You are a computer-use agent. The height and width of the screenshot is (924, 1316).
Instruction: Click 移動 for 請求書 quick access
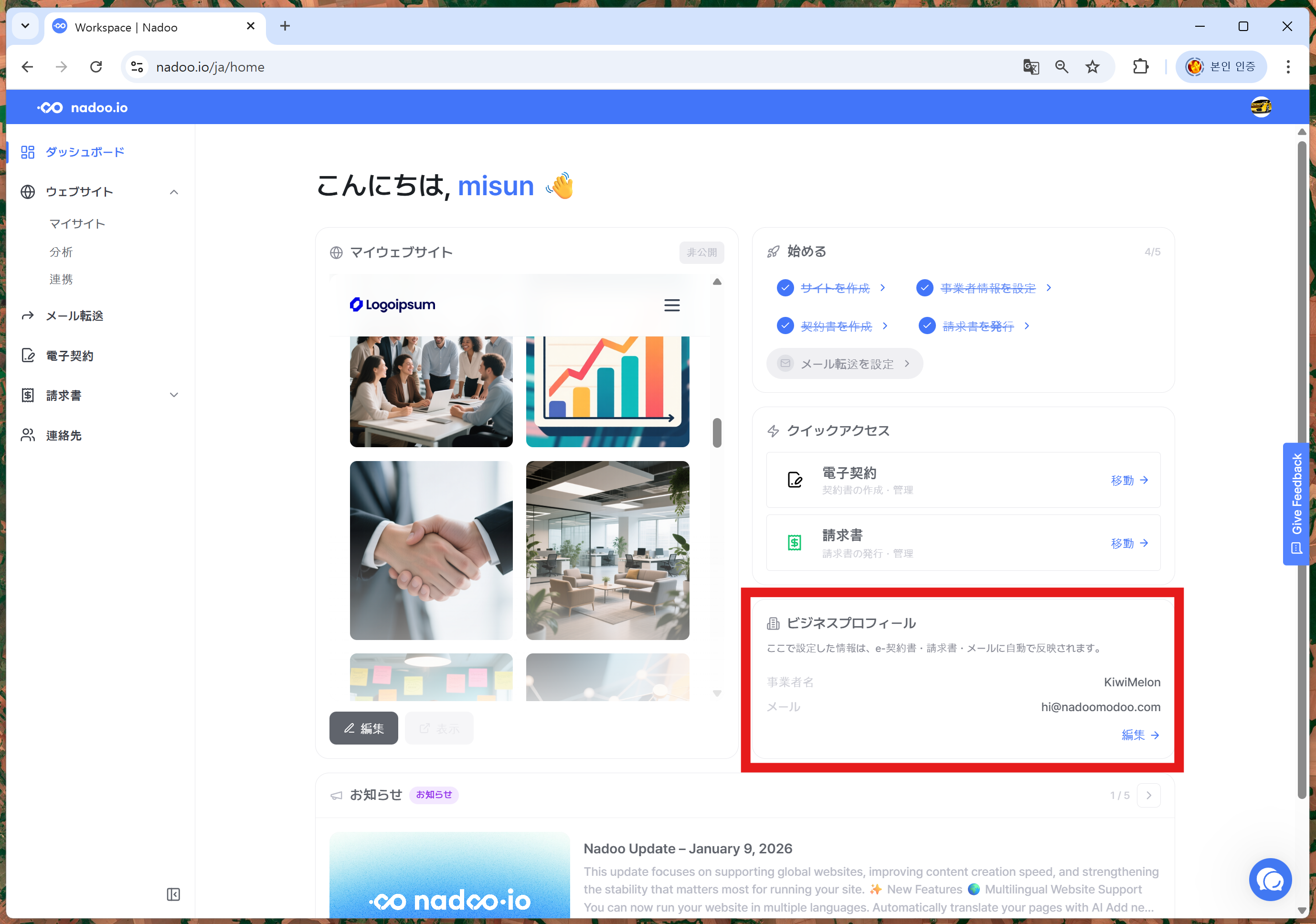tap(1129, 543)
